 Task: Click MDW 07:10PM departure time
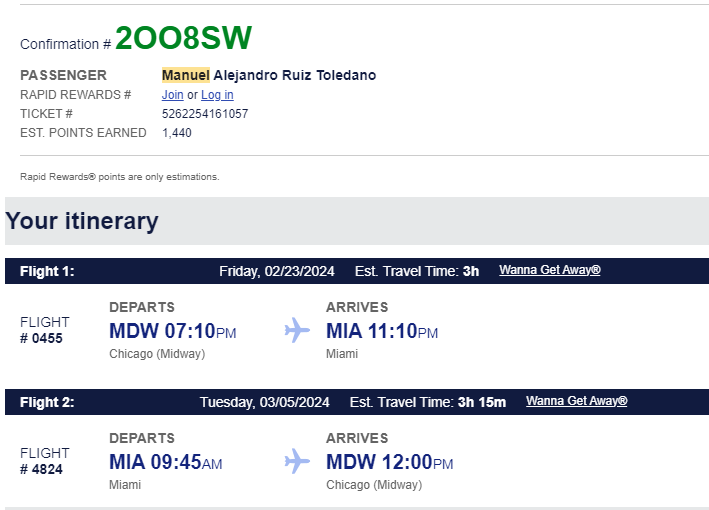(173, 331)
